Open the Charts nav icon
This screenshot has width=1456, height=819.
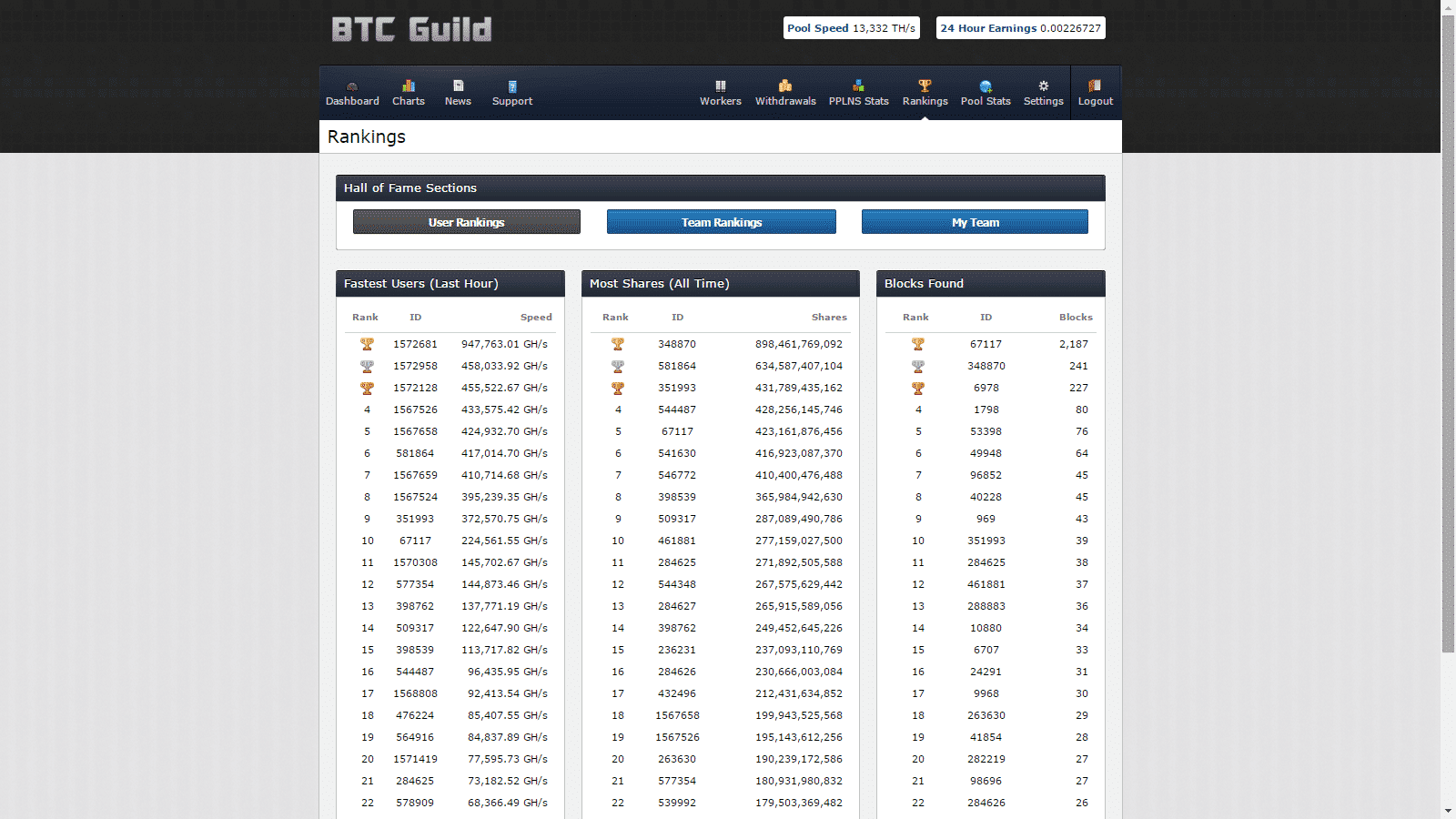click(409, 86)
